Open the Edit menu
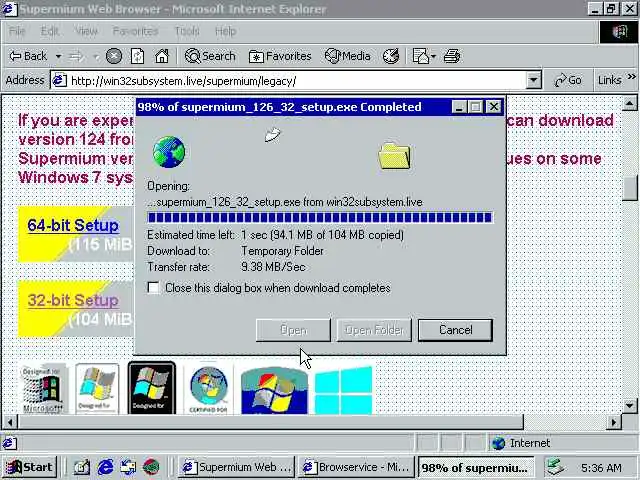The height and width of the screenshot is (480, 640). pos(50,31)
